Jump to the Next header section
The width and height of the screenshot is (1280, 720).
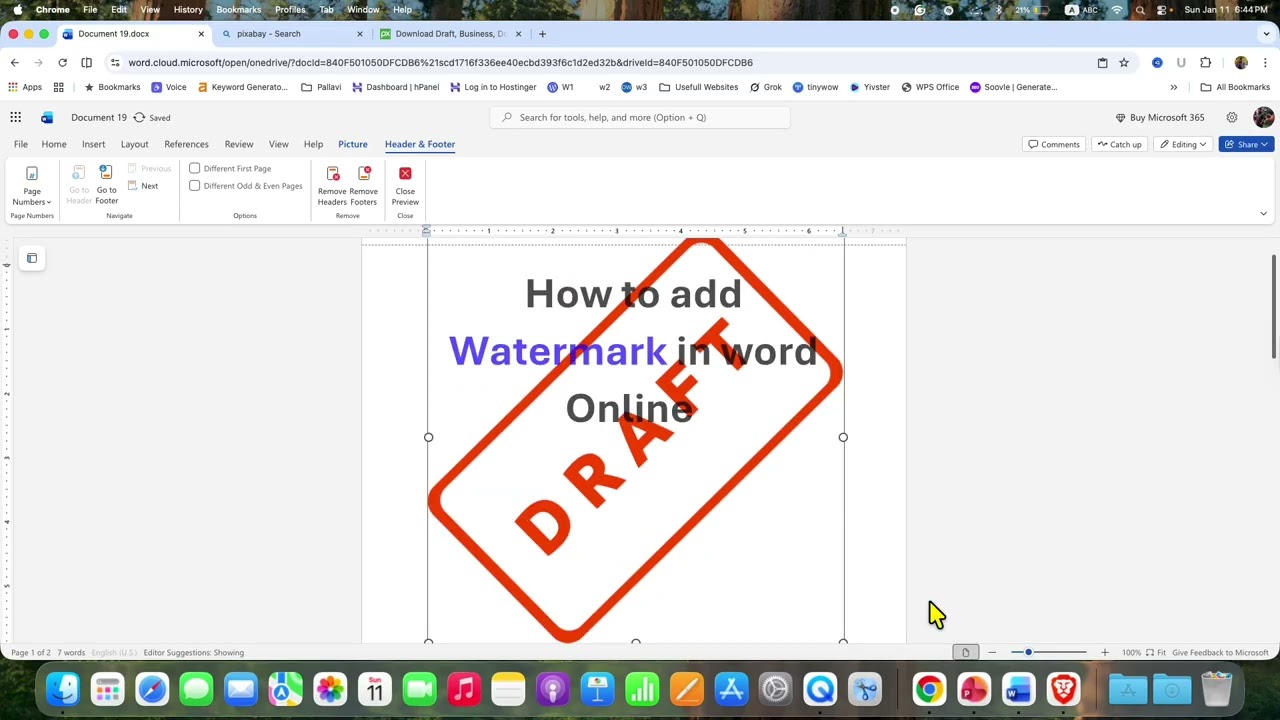point(142,186)
